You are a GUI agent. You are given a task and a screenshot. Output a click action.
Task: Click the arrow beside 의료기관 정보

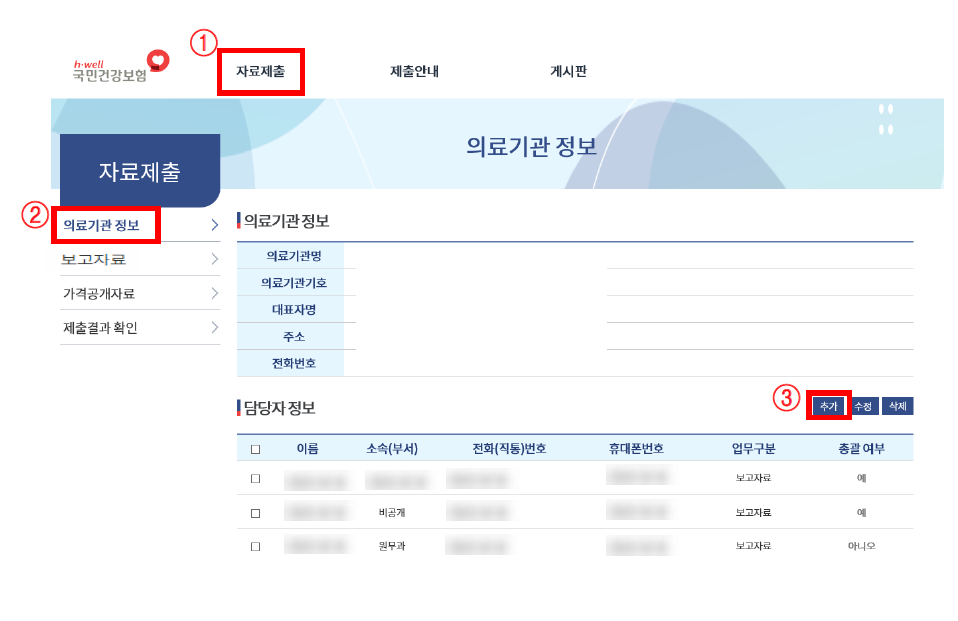214,225
